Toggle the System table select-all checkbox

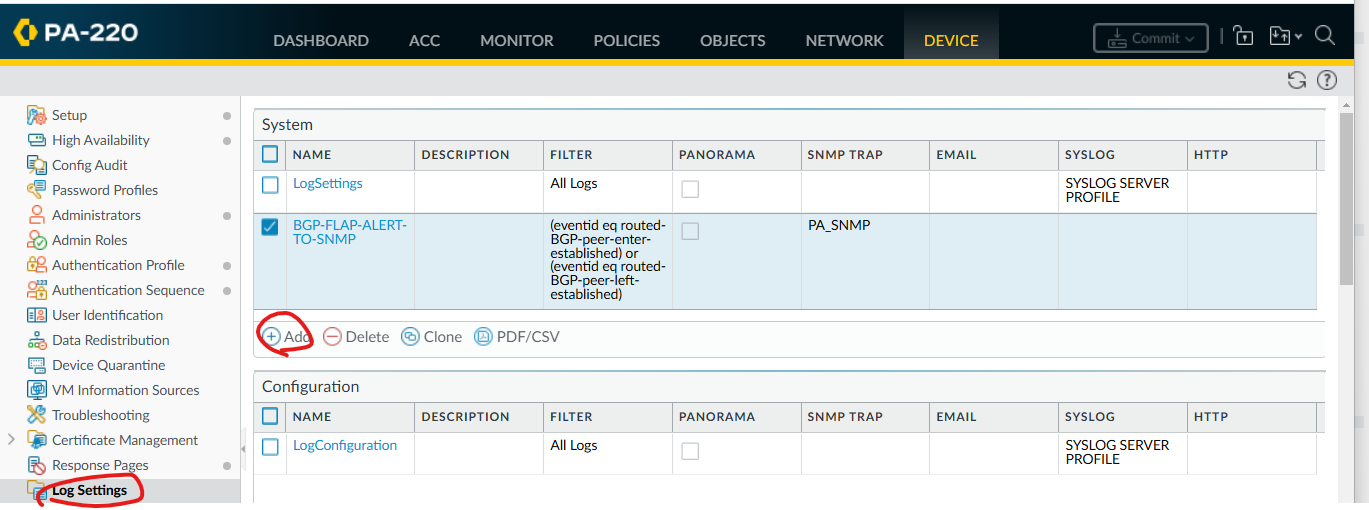pos(270,154)
